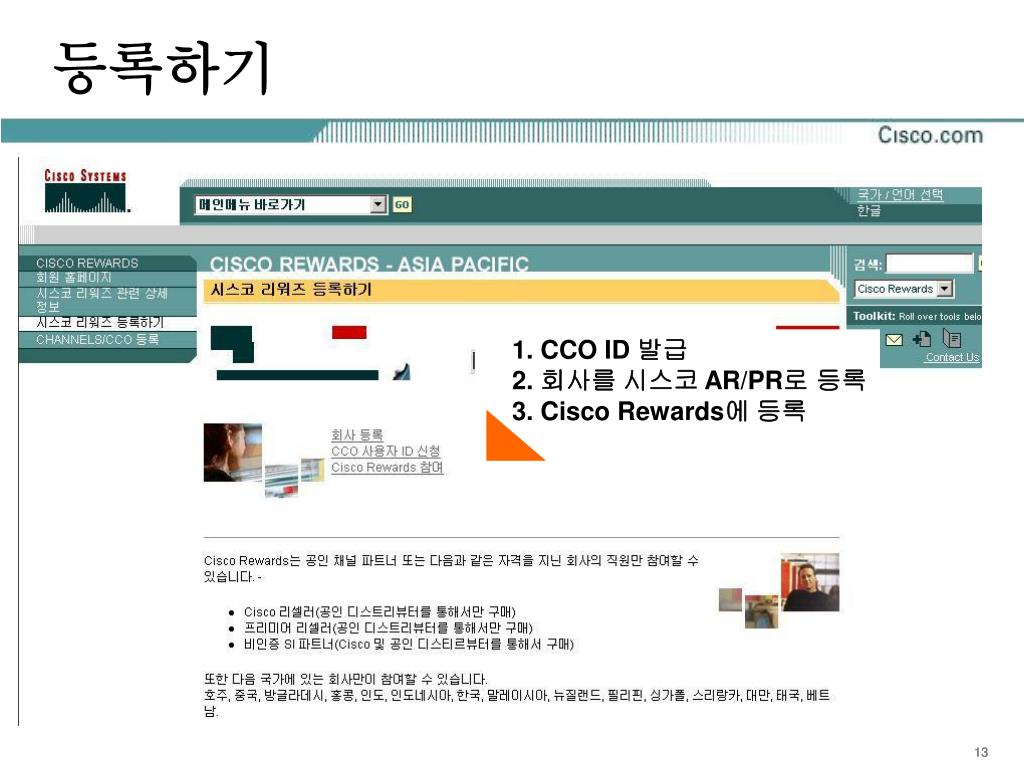Click the 비인증 SI 파트너 bullet text

408,645
